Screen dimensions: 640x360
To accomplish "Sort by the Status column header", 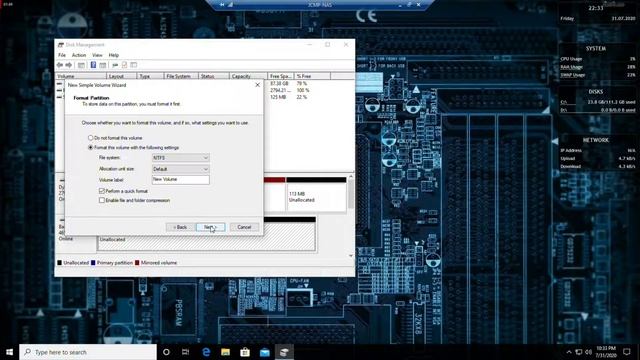I will [214, 76].
